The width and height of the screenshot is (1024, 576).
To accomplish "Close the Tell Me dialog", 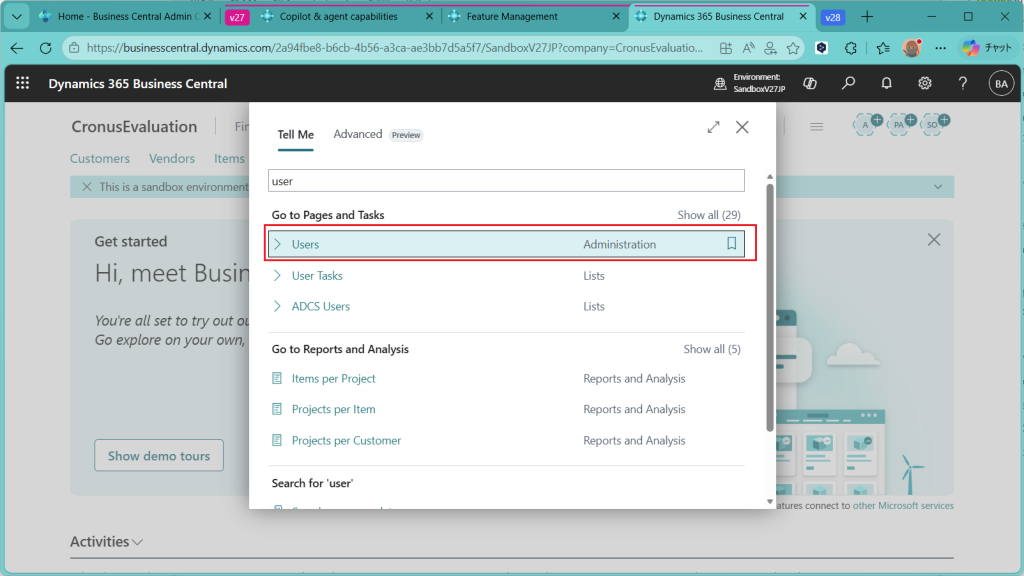I will coord(742,127).
